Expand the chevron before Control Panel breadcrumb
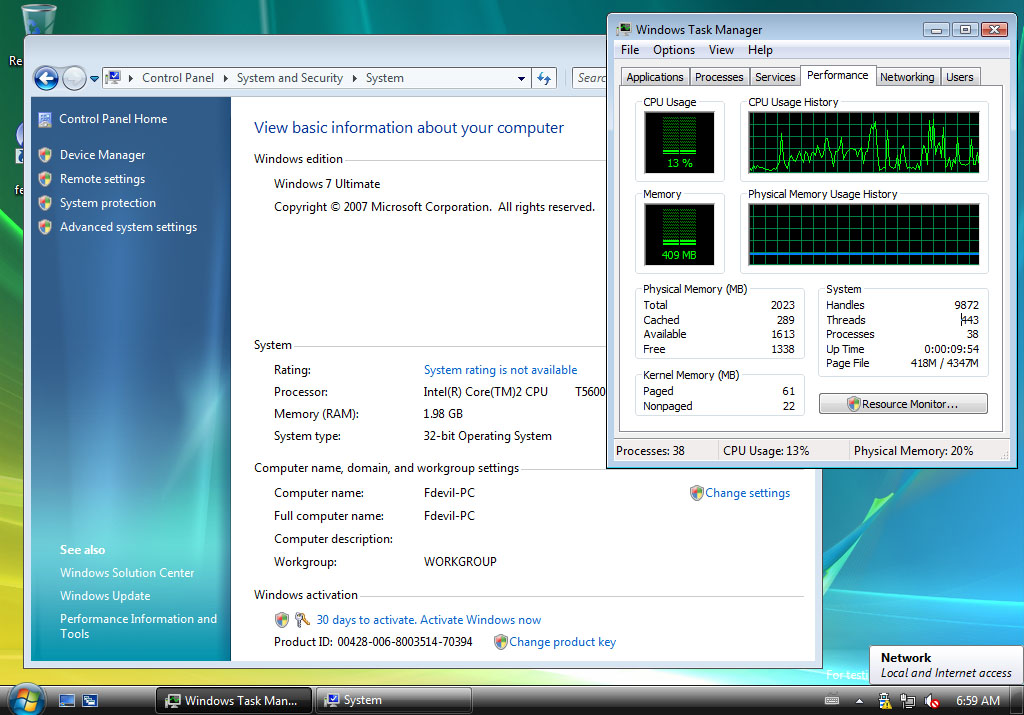 pyautogui.click(x=131, y=78)
